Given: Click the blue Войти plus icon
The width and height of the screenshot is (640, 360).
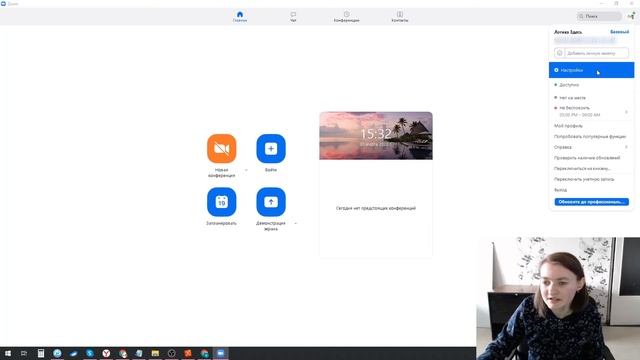Looking at the screenshot, I should coord(271,149).
